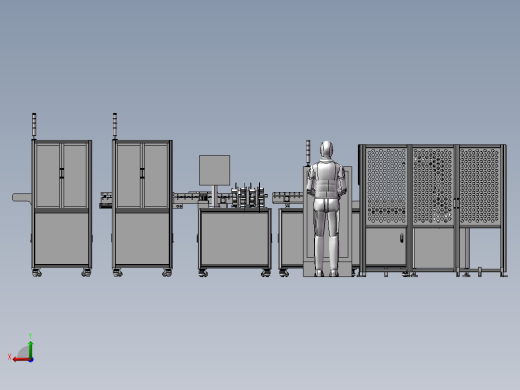Select the left upper door of the leftmost cabinet
520x390 pixels.
click(x=48, y=175)
